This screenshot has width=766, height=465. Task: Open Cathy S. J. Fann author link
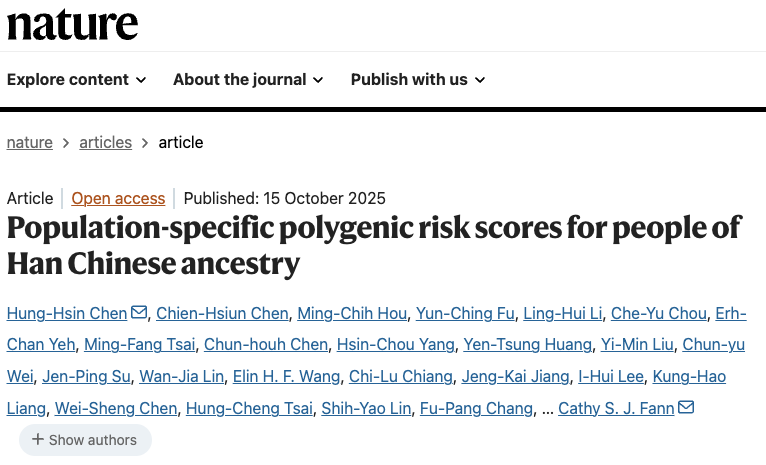tap(616, 408)
